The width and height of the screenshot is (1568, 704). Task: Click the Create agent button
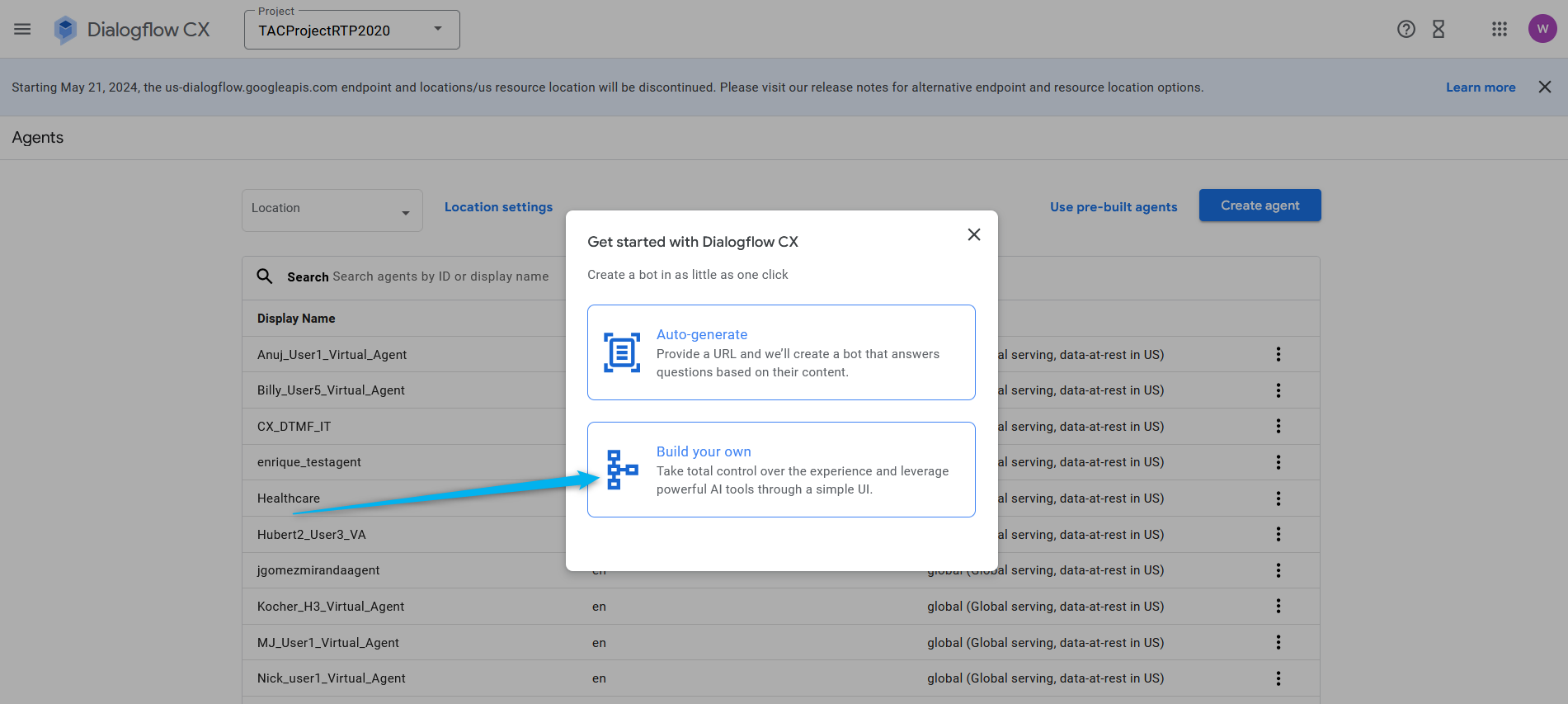coord(1260,206)
